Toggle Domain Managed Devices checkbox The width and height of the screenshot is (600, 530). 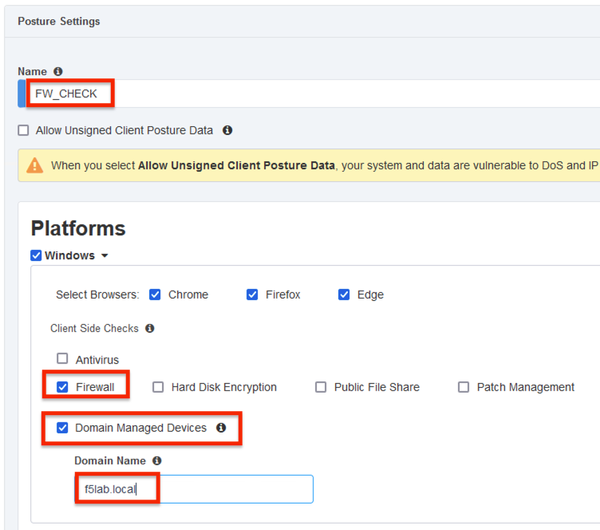(62, 428)
